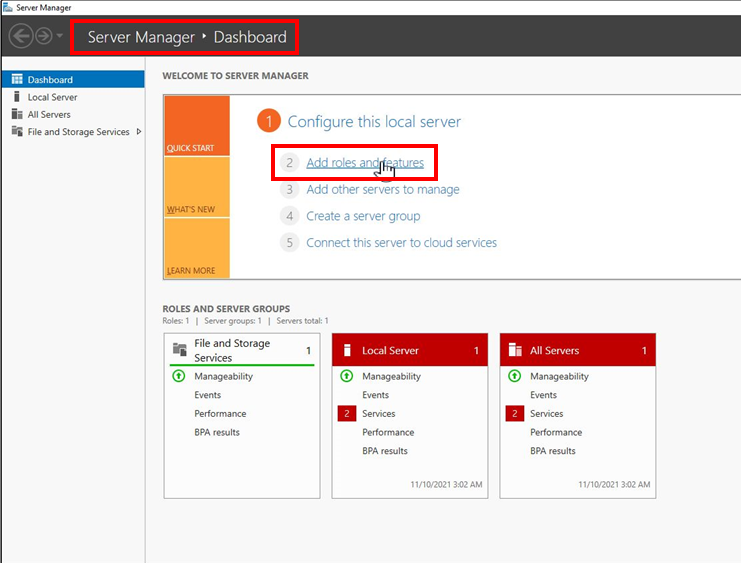
Task: Click the Dashboard breadcrumb title
Action: pyautogui.click(x=250, y=37)
